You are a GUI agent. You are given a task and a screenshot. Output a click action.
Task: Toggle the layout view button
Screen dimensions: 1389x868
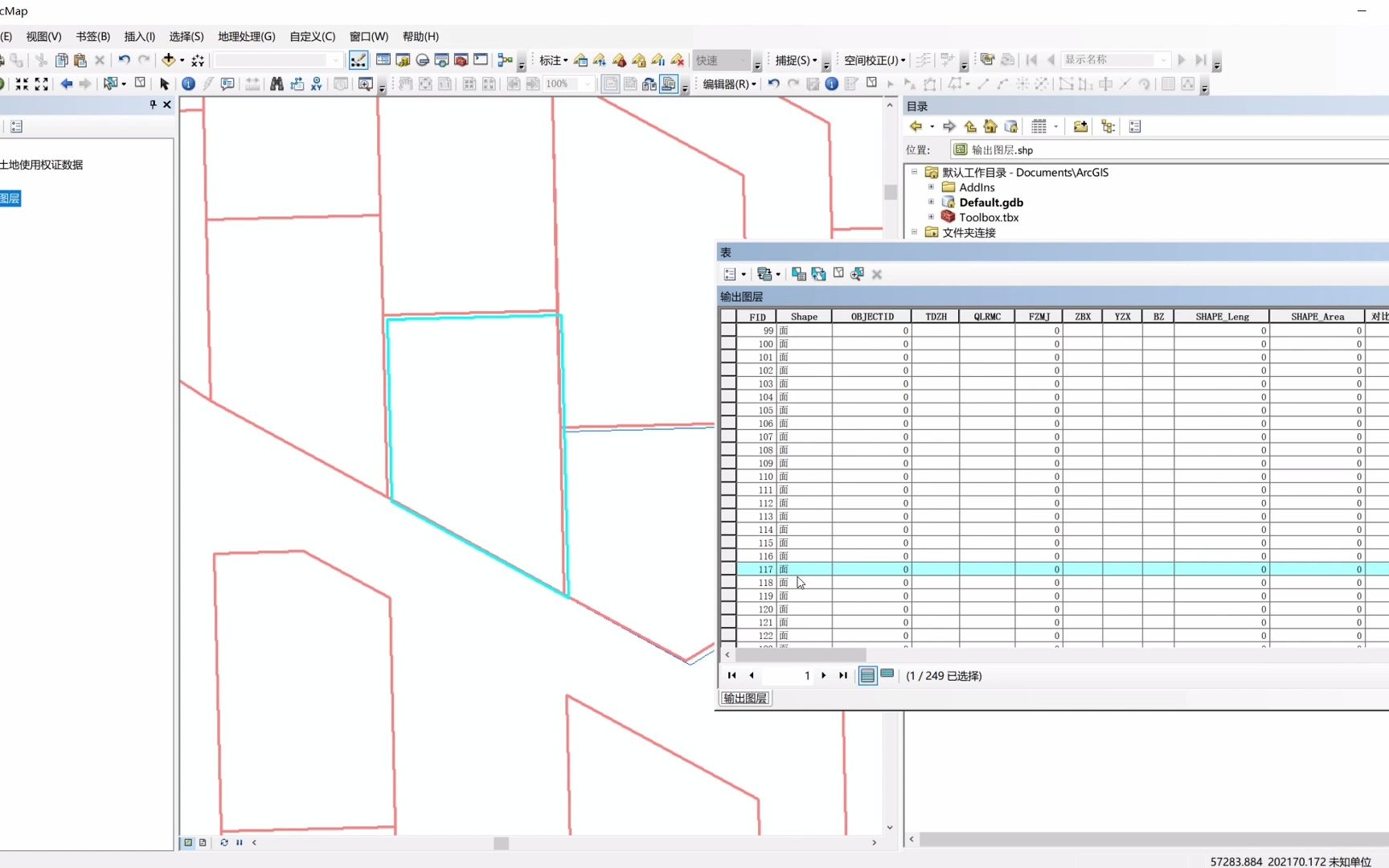203,842
